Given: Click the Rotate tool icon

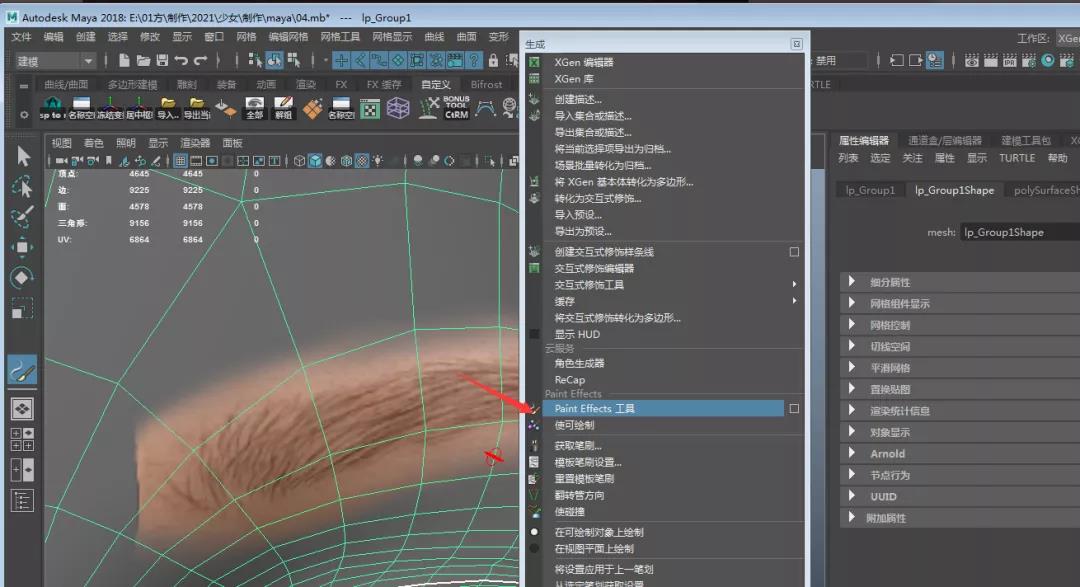Looking at the screenshot, I should click(22, 278).
